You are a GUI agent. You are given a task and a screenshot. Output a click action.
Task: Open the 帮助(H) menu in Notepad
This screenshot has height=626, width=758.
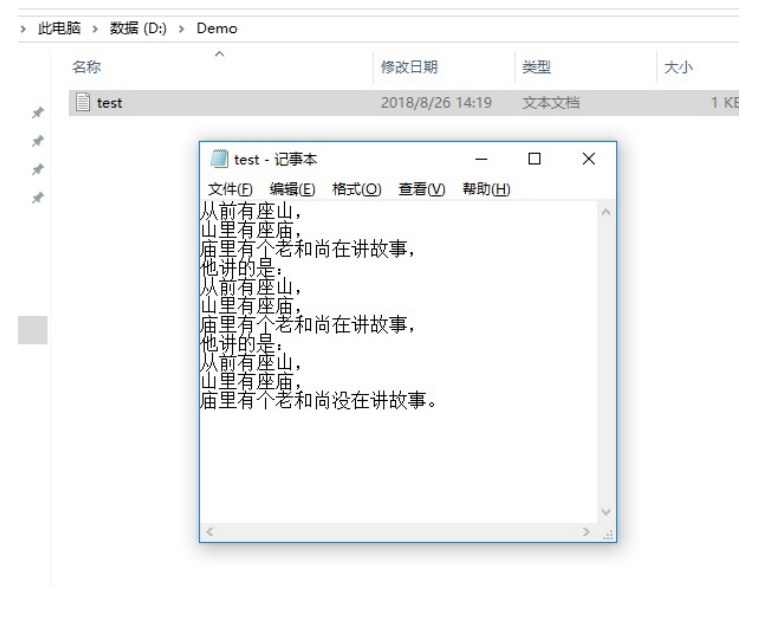[x=486, y=189]
